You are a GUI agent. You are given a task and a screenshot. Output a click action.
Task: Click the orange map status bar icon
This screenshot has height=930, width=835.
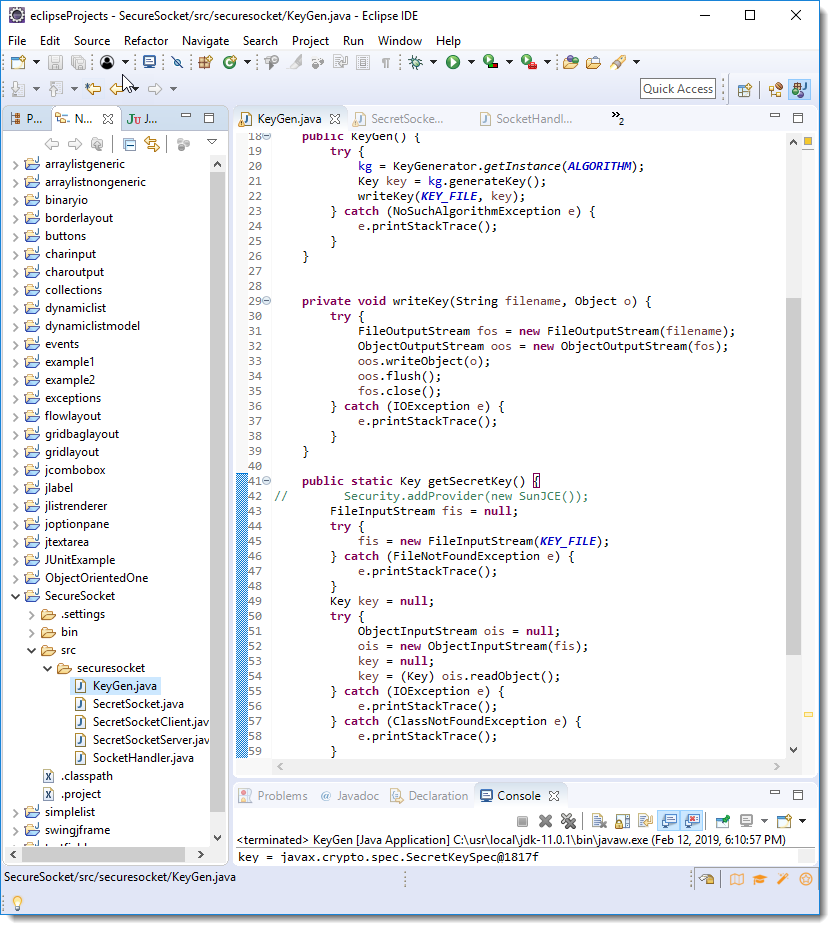click(x=737, y=879)
